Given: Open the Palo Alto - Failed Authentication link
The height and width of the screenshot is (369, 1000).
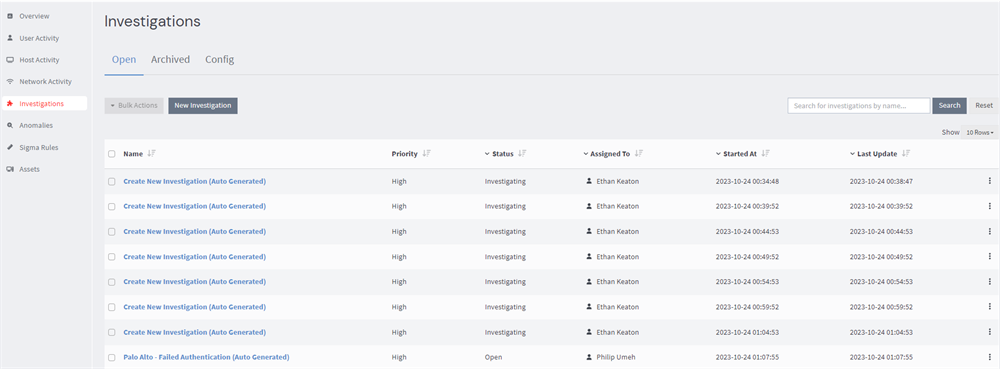Looking at the screenshot, I should 206,357.
